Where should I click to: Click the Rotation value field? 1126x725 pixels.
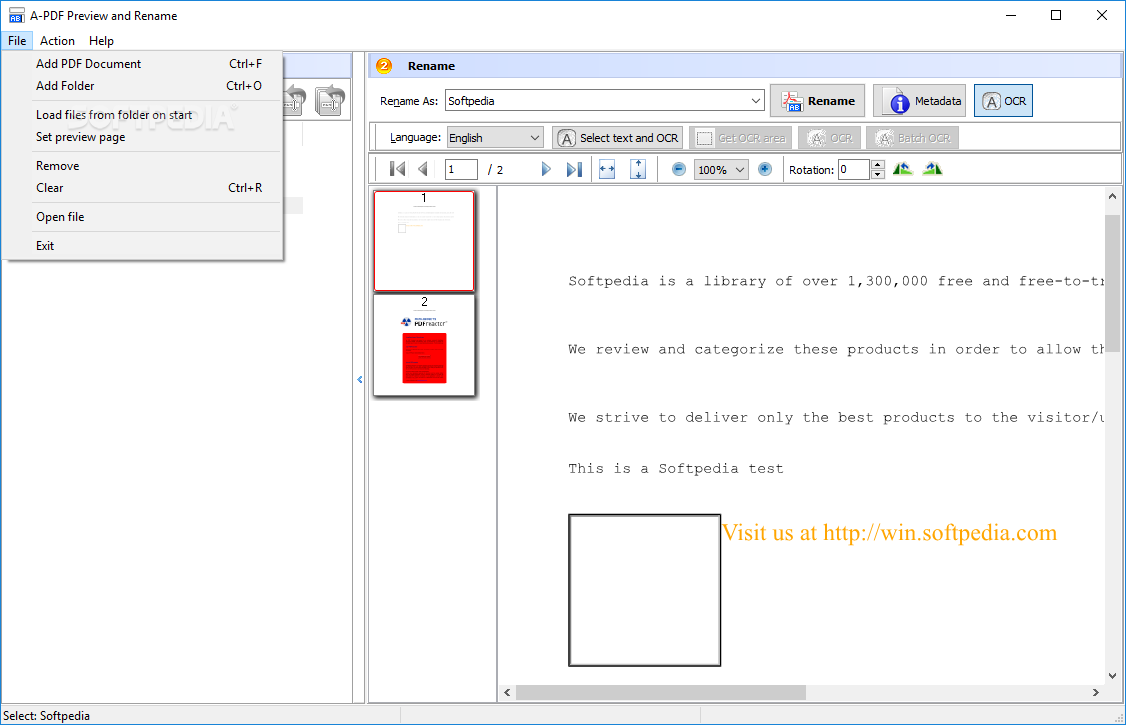[x=854, y=169]
